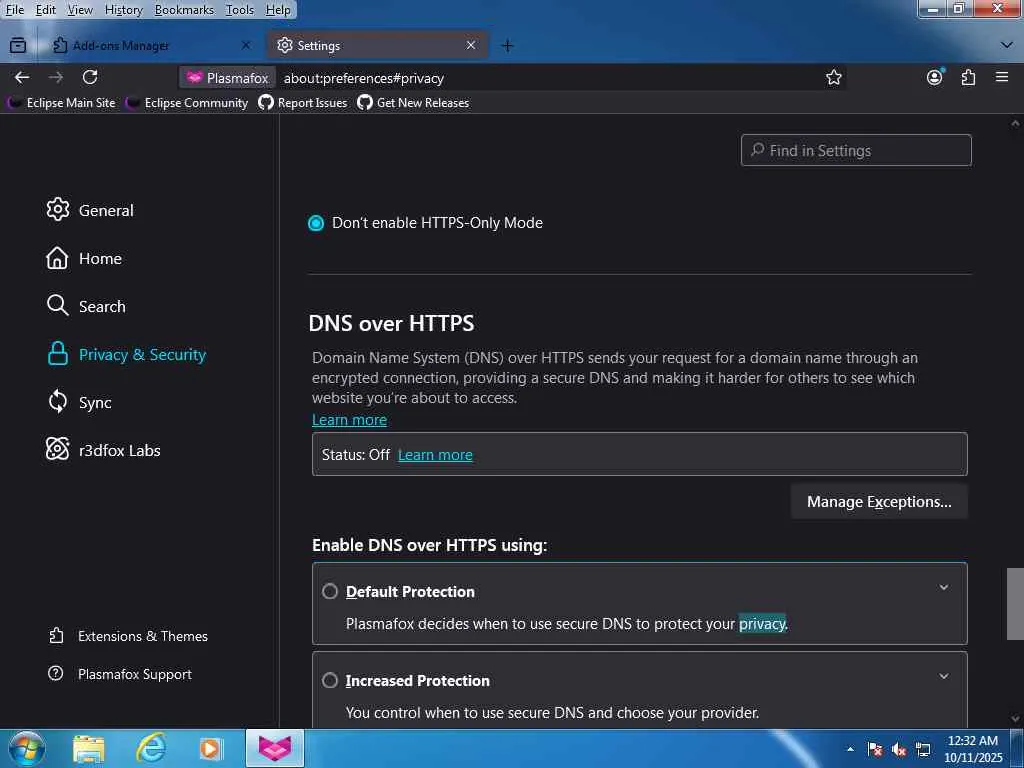Focus the Find in Settings search box
This screenshot has width=1024, height=768.
pyautogui.click(x=856, y=150)
